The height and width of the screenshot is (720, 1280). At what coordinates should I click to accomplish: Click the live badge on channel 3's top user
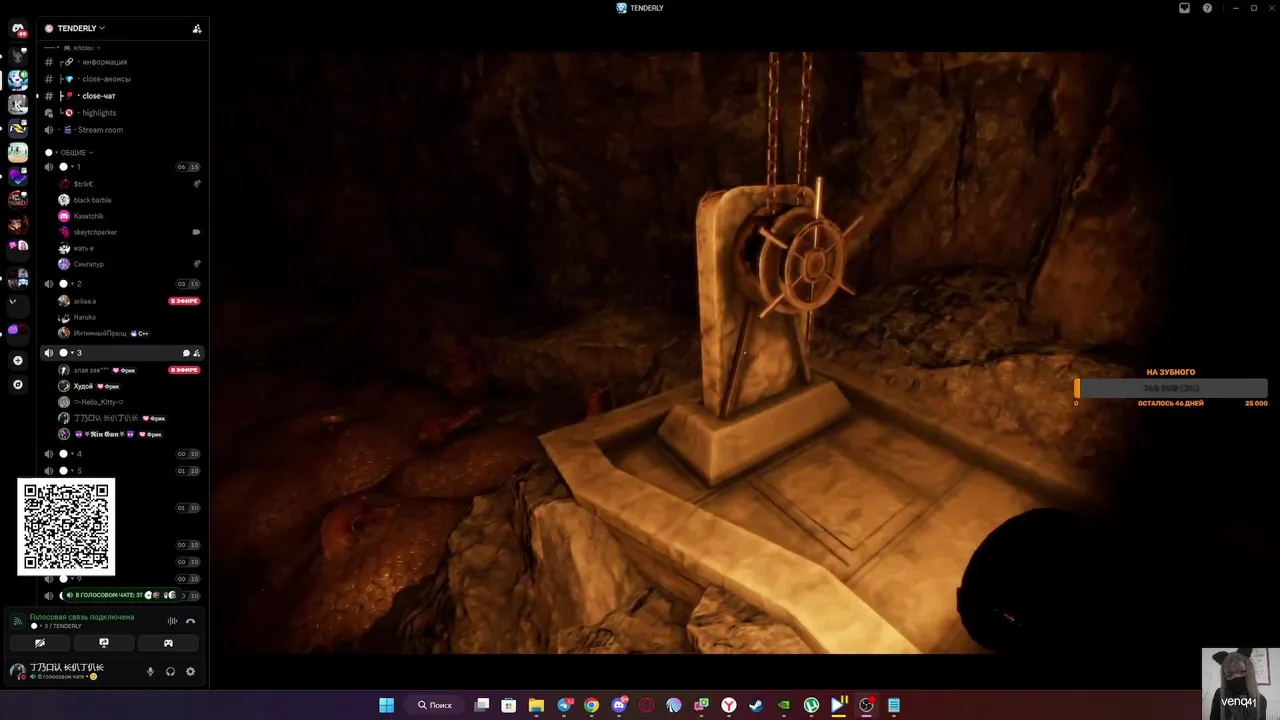coord(184,370)
